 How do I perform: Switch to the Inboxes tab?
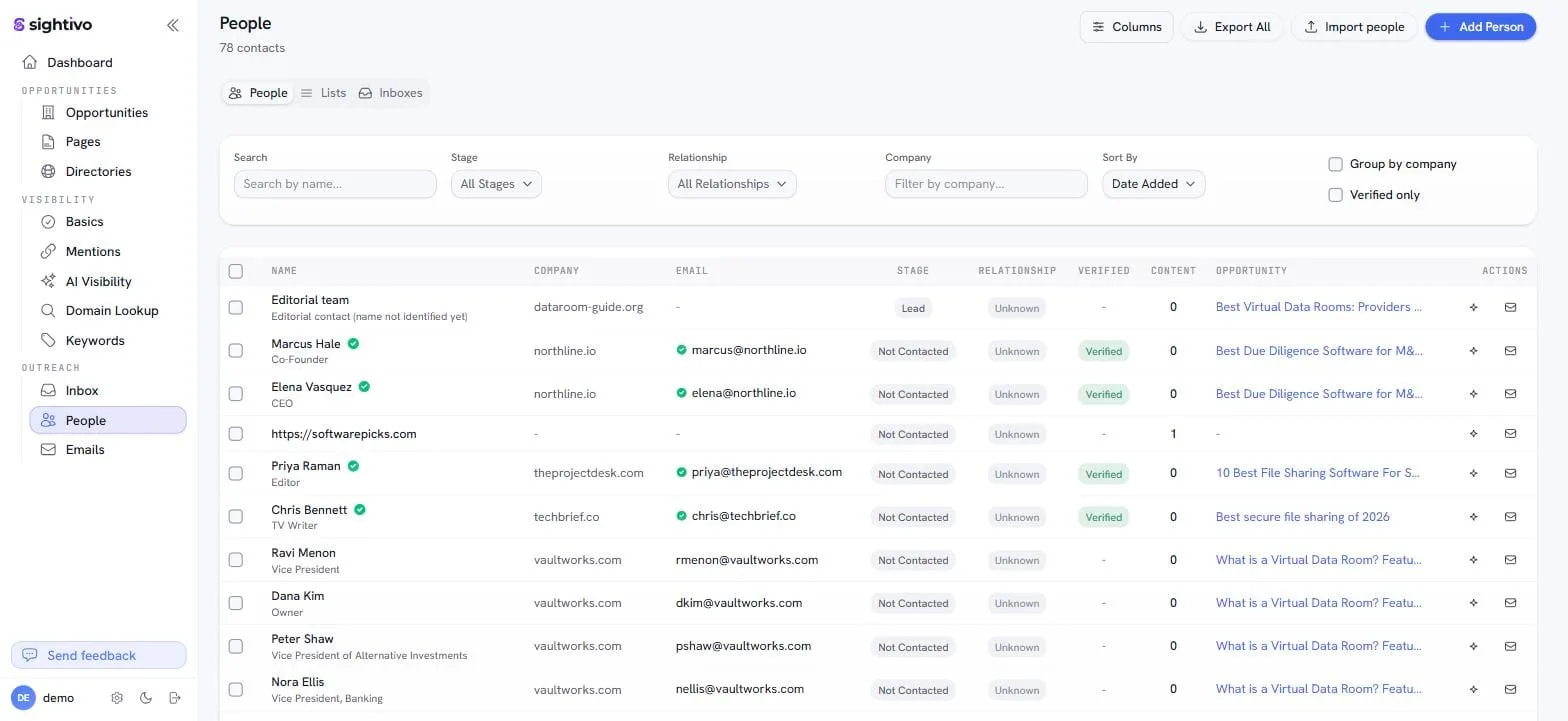coord(391,93)
